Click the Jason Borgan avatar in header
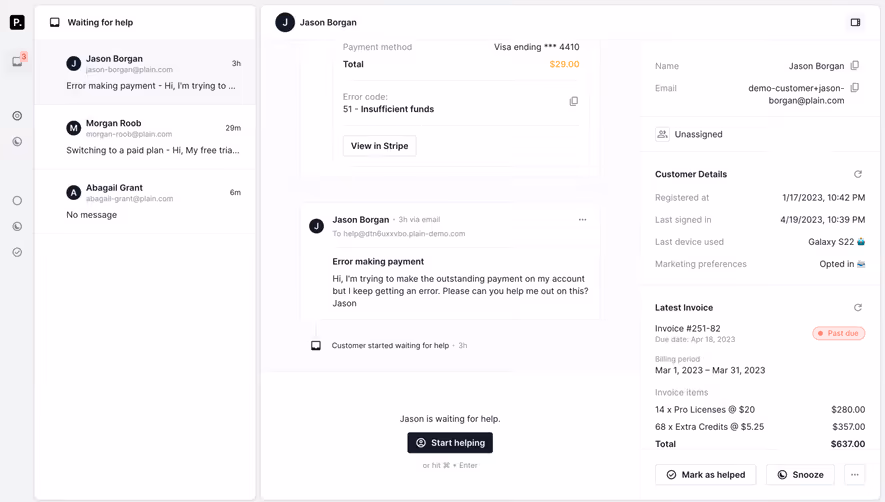This screenshot has width=885, height=502. (x=285, y=22)
